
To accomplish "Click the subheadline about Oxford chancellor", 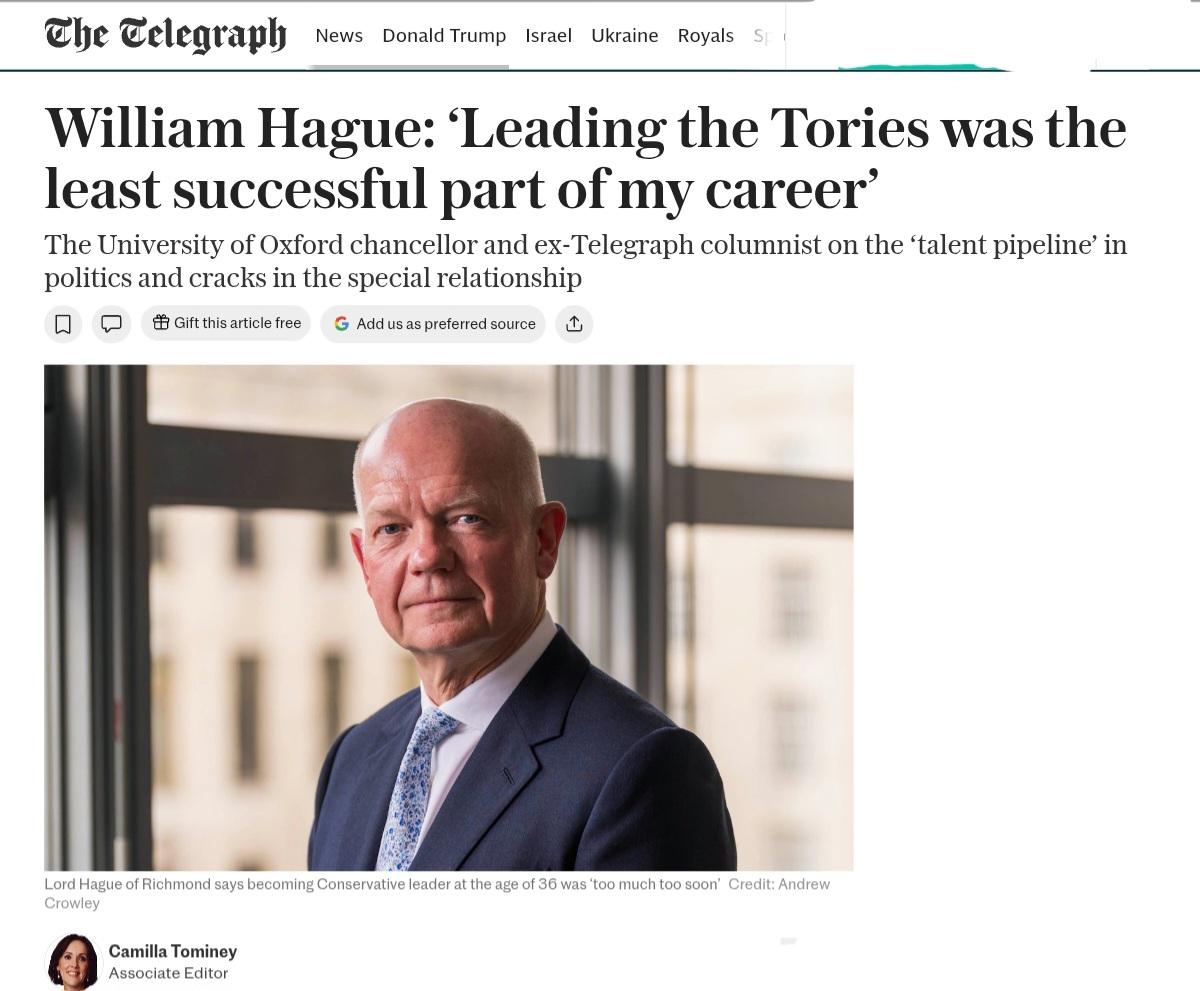I will coord(585,261).
